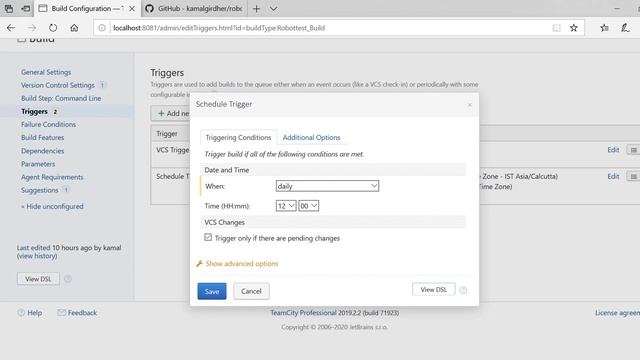This screenshot has height=360, width=640.
Task: Cancel the Schedule Trigger dialog
Action: tap(251, 291)
